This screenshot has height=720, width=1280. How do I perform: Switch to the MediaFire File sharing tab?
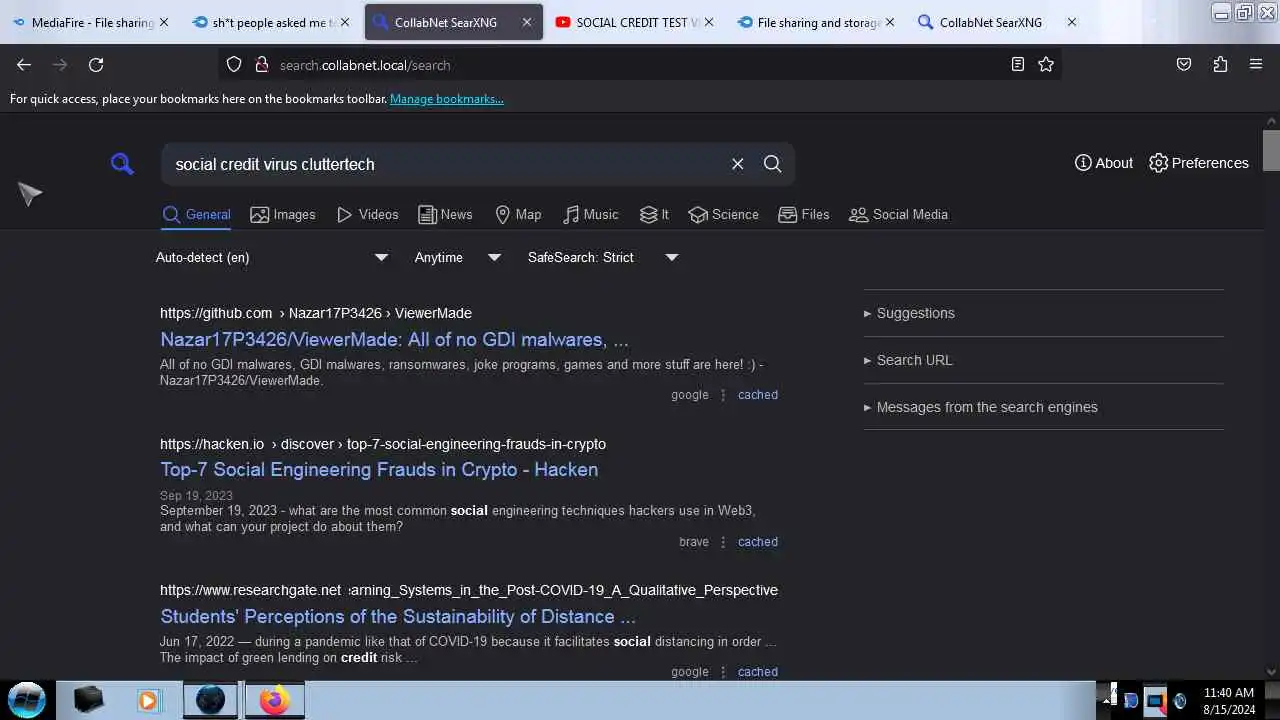point(91,22)
